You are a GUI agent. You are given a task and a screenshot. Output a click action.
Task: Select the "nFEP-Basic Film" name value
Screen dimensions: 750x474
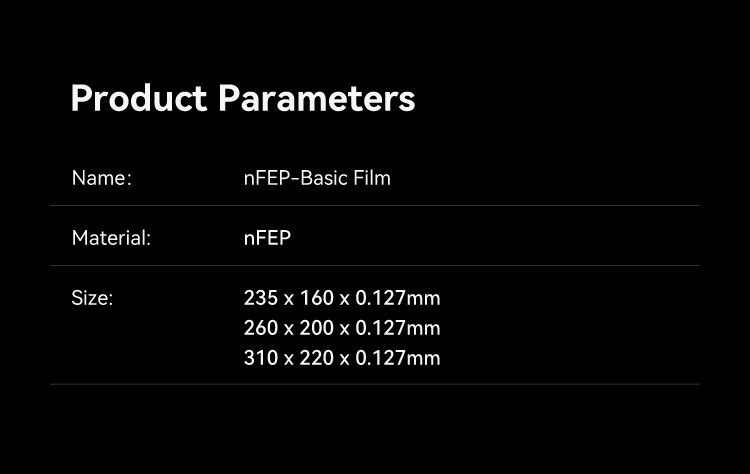(317, 178)
